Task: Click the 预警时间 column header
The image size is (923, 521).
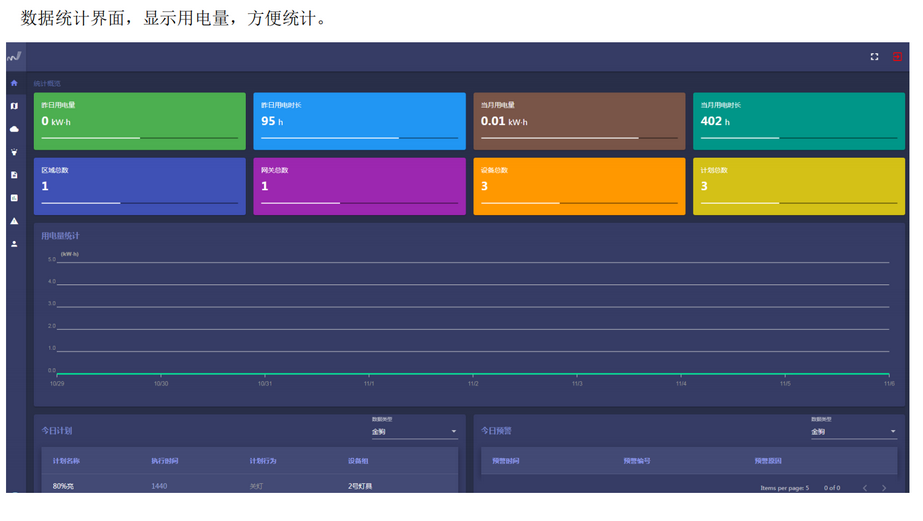Action: [x=505, y=461]
